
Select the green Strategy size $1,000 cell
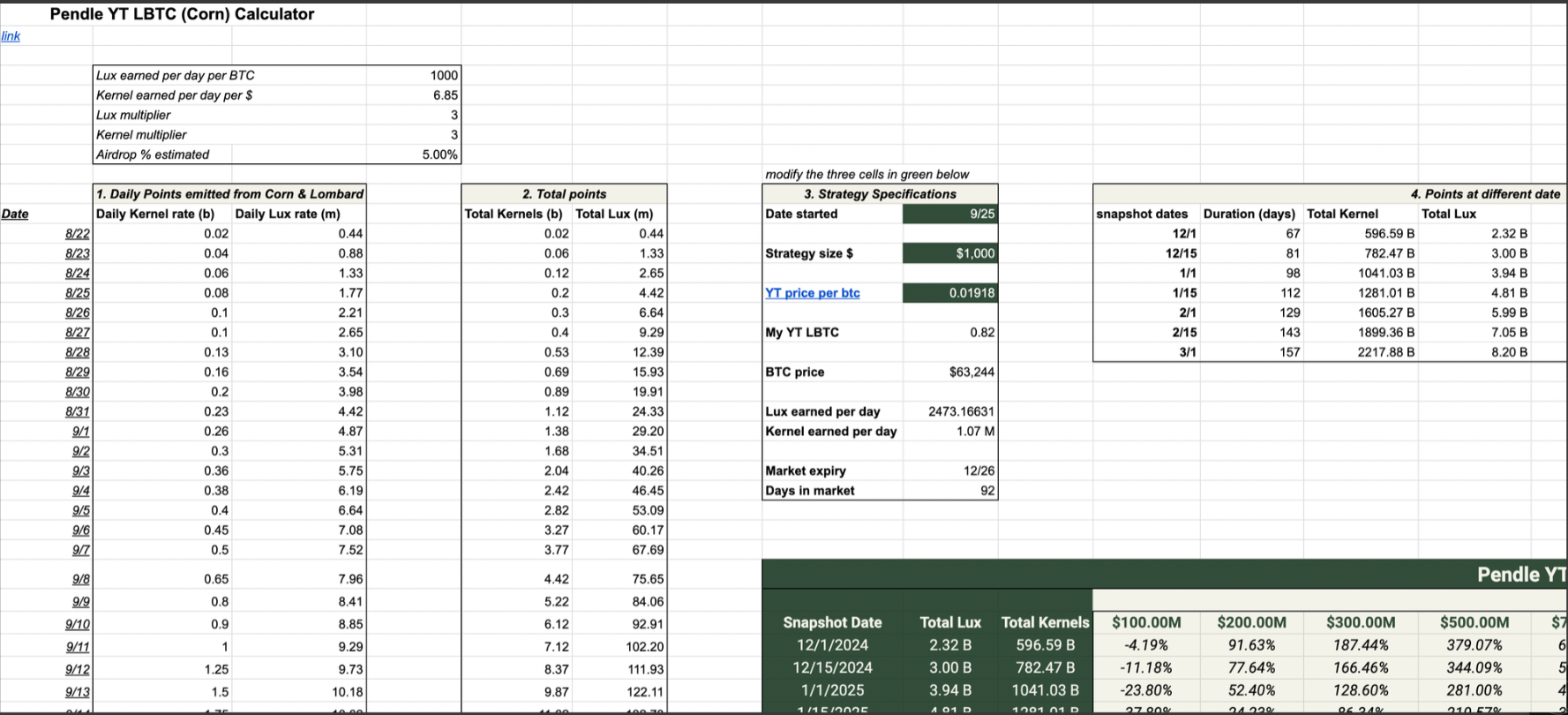click(x=950, y=253)
